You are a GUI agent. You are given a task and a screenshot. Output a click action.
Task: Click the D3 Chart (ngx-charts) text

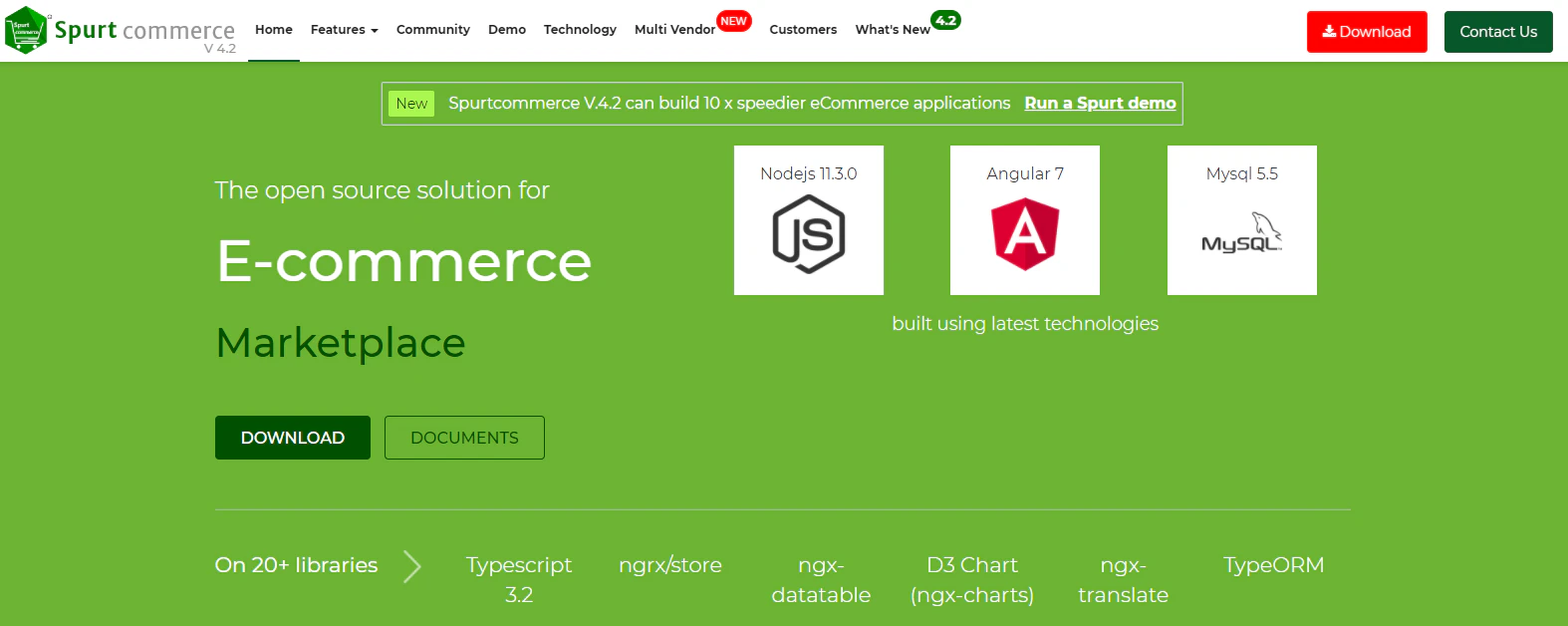point(972,580)
